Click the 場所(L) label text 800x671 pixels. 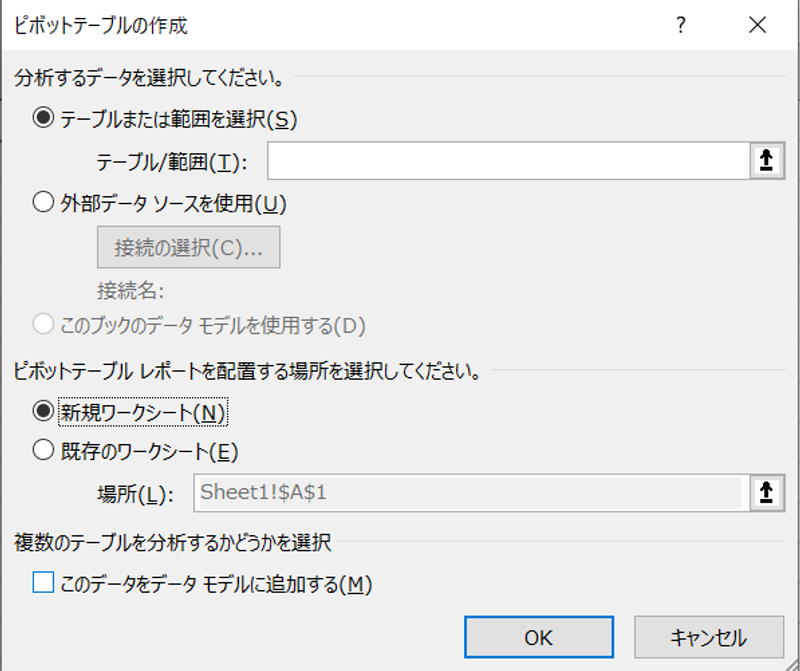136,493
